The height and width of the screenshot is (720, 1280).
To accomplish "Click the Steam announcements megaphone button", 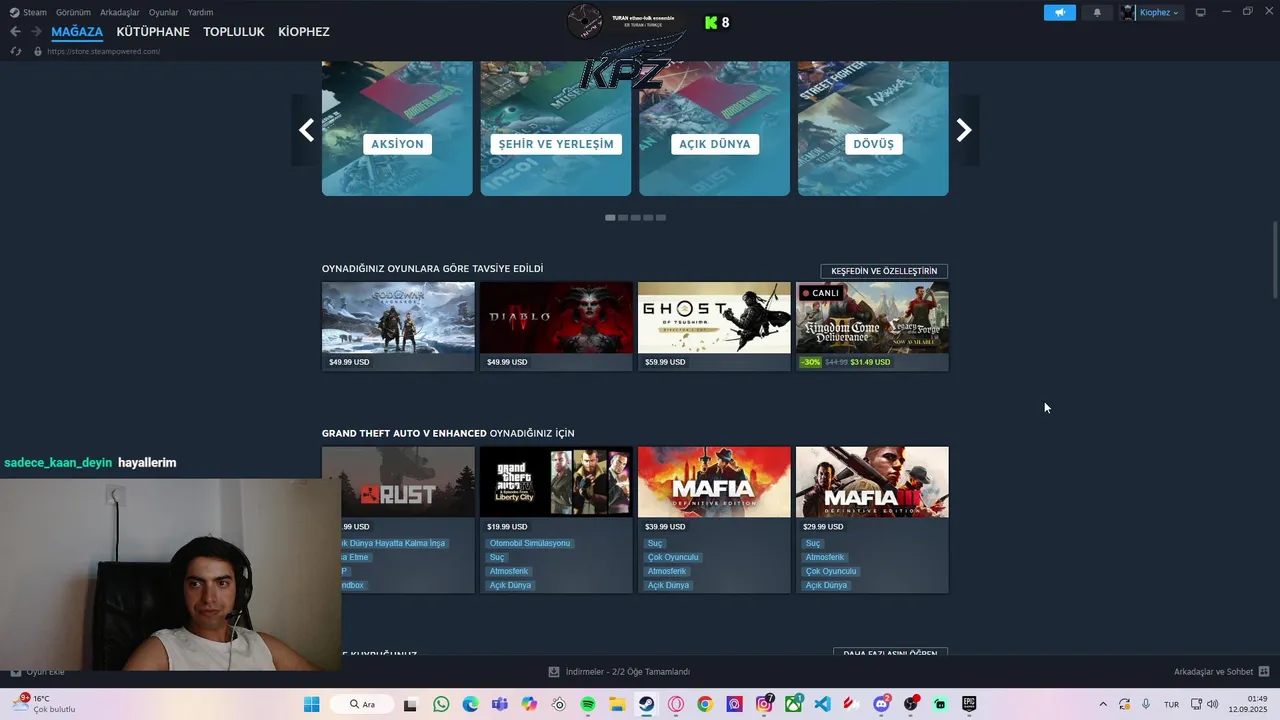I will point(1059,12).
